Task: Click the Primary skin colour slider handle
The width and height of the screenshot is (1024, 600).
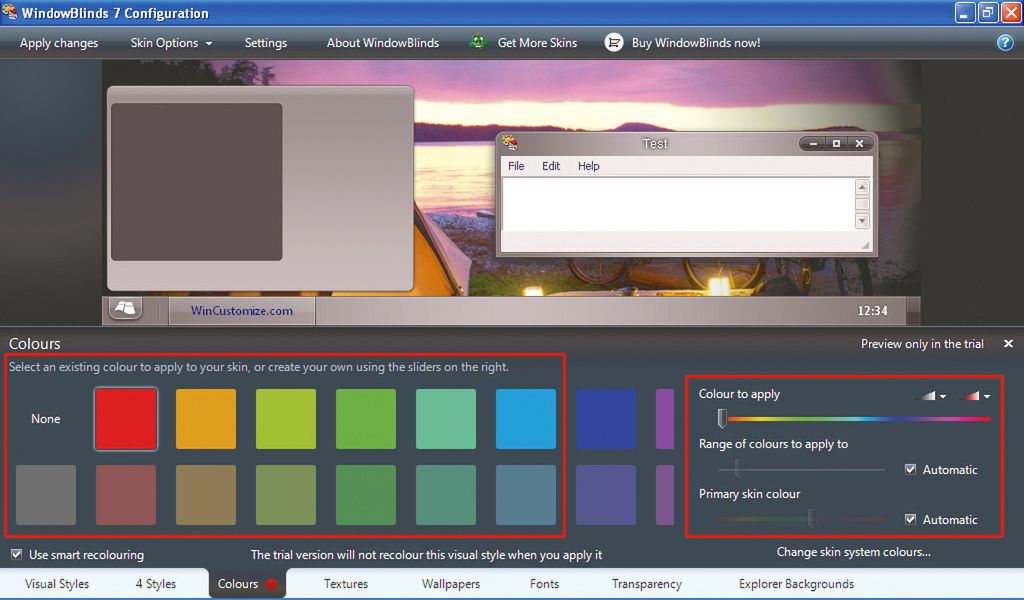Action: point(812,518)
